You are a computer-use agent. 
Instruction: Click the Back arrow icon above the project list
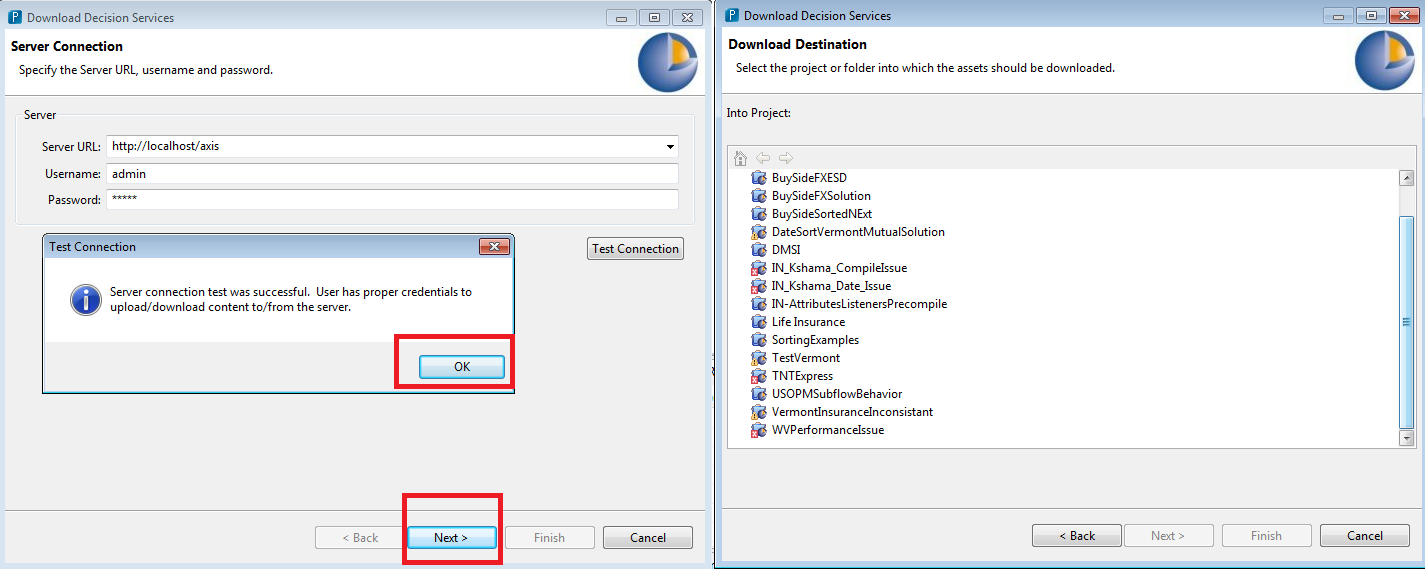click(x=763, y=158)
